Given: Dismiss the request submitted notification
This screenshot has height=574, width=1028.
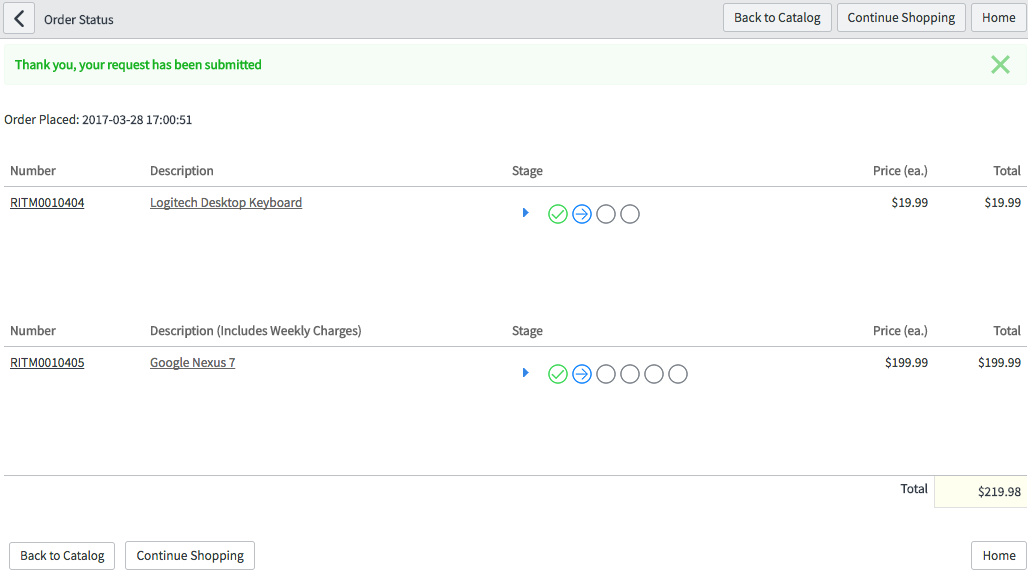Looking at the screenshot, I should click(1000, 65).
